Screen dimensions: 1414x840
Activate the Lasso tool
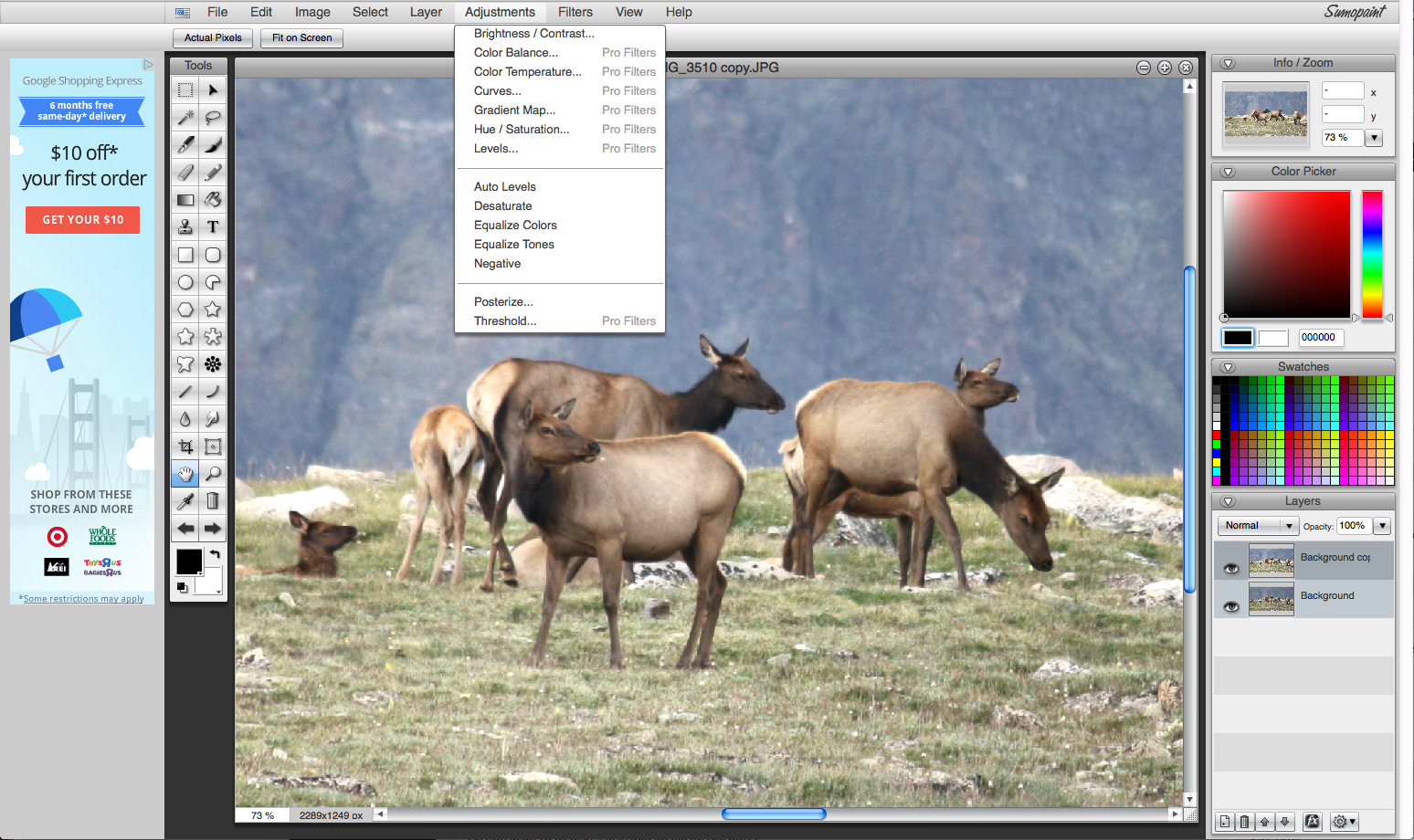[212, 117]
